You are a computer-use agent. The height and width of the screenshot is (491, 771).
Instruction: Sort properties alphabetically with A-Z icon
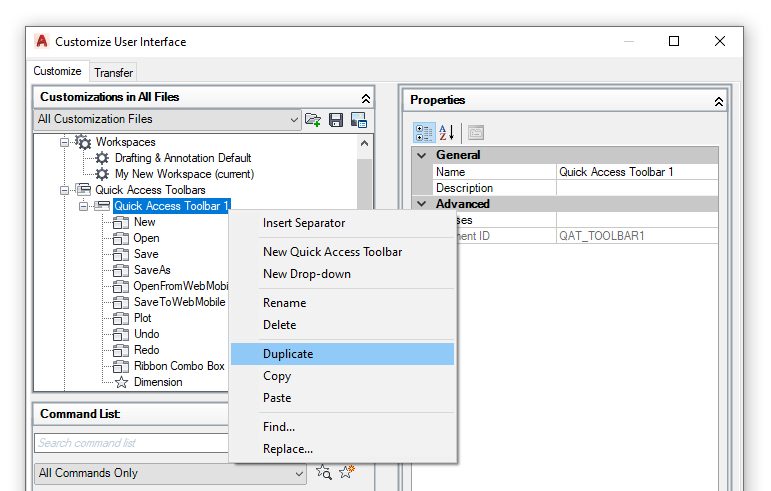pos(447,132)
